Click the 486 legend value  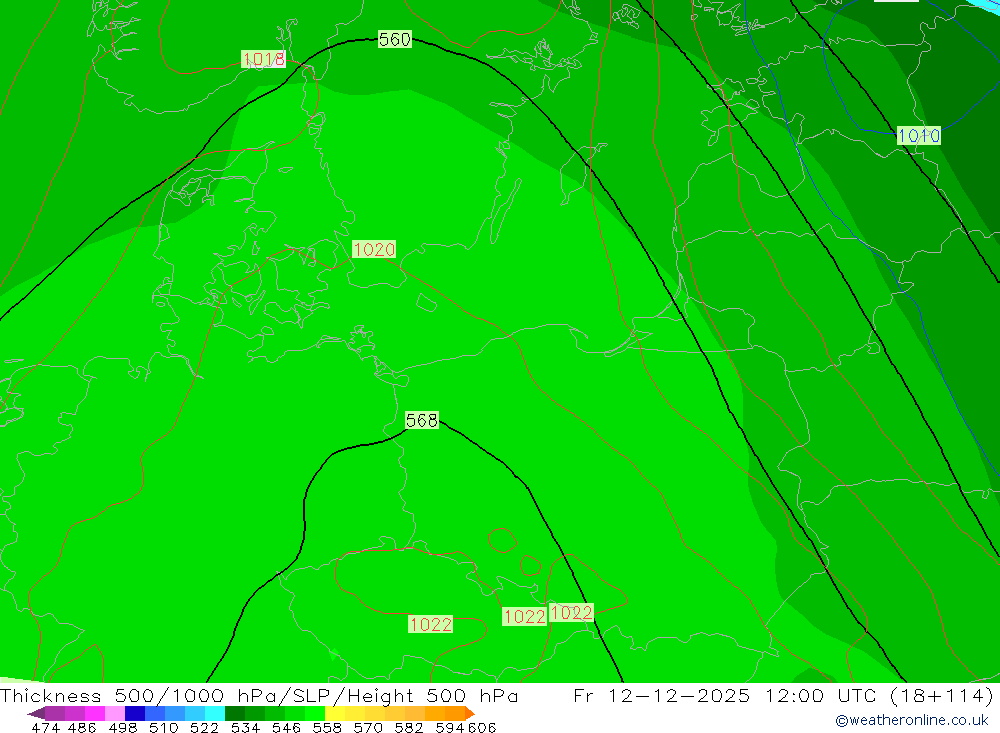click(x=82, y=727)
